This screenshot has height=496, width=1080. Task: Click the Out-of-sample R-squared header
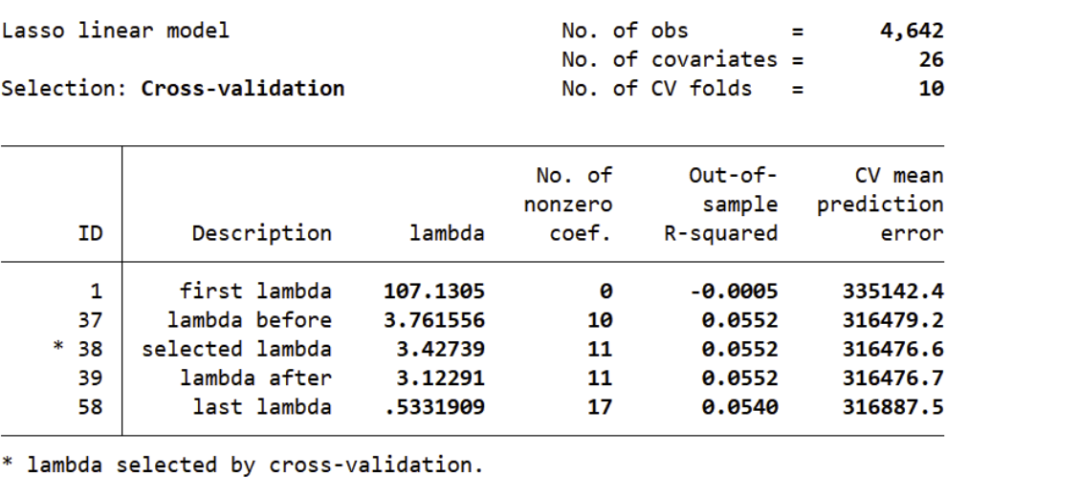tap(721, 205)
